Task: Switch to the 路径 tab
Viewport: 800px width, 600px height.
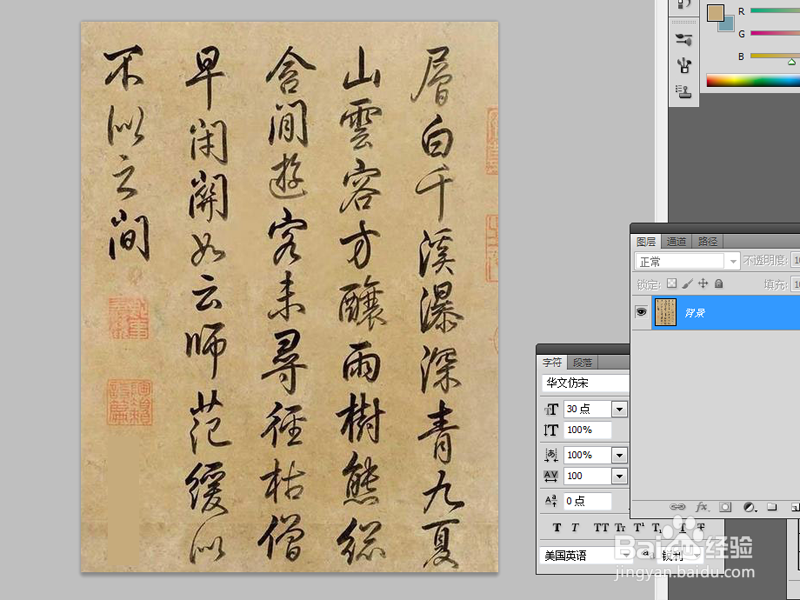Action: point(708,241)
